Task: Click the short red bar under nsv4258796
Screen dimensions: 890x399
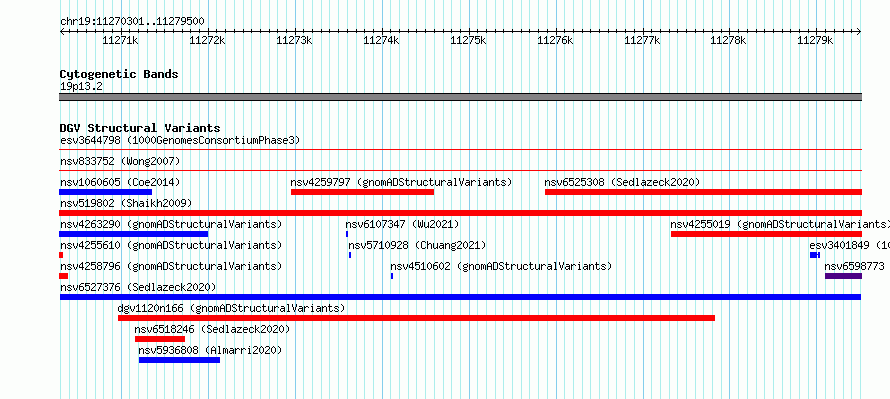Action: pos(64,276)
